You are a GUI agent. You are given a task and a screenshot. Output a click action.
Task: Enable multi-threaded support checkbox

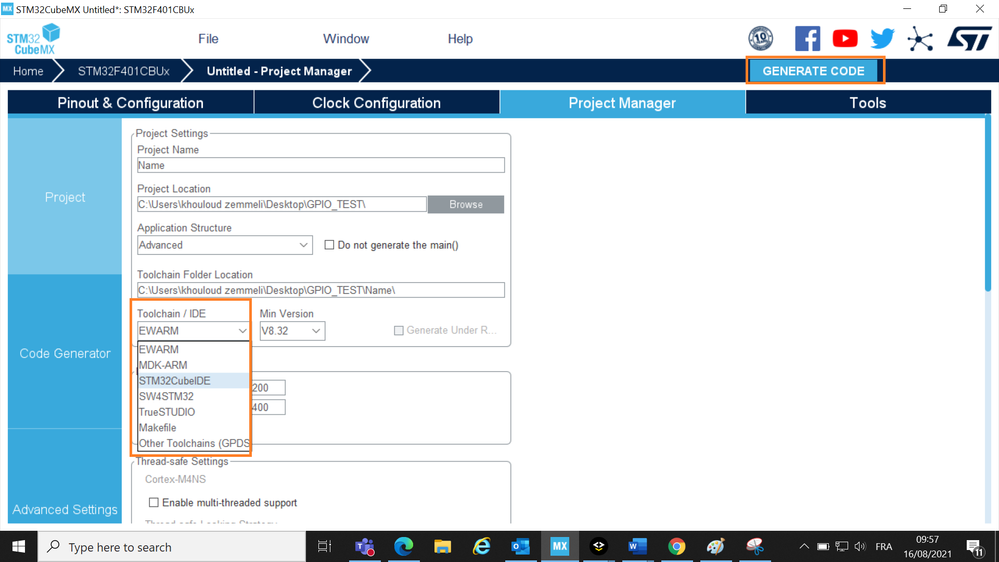[154, 503]
